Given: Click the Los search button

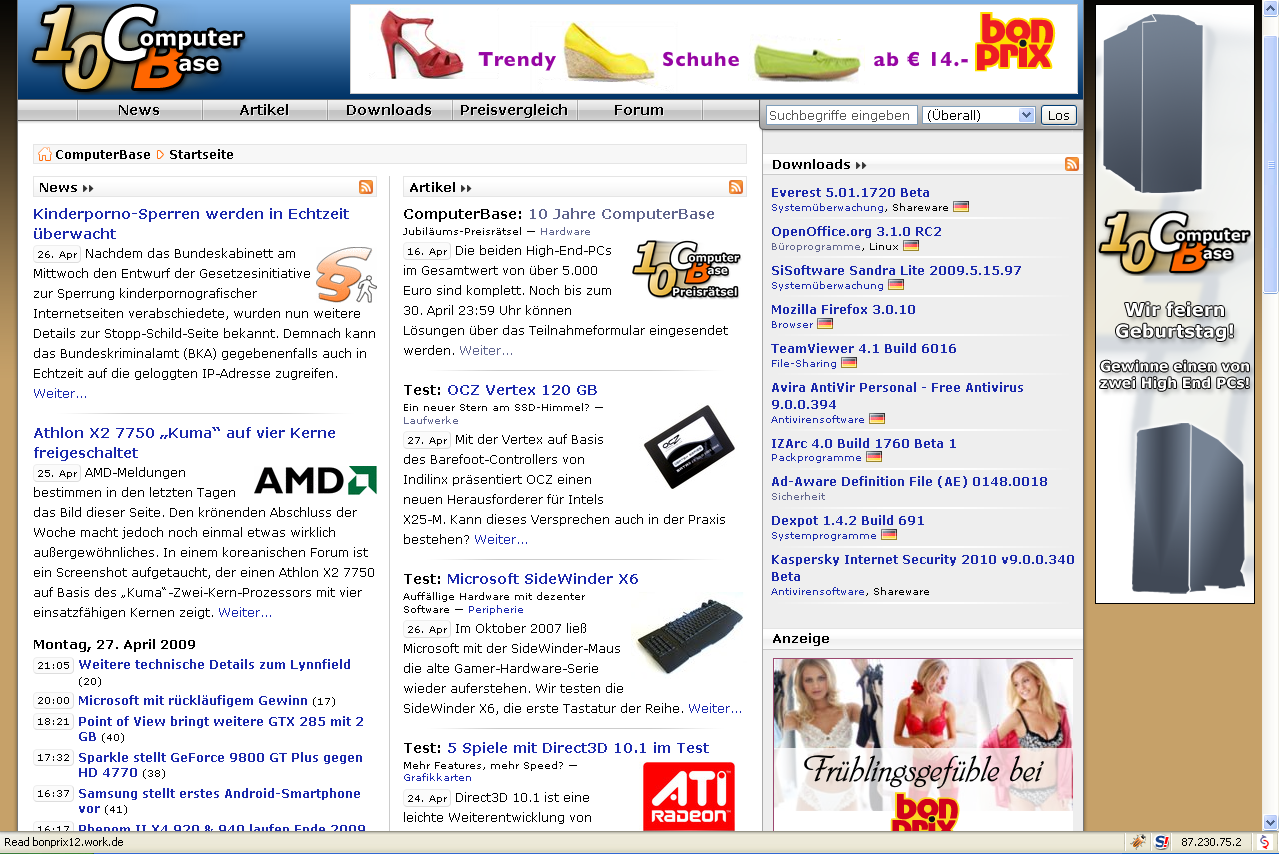Looking at the screenshot, I should click(x=1058, y=115).
